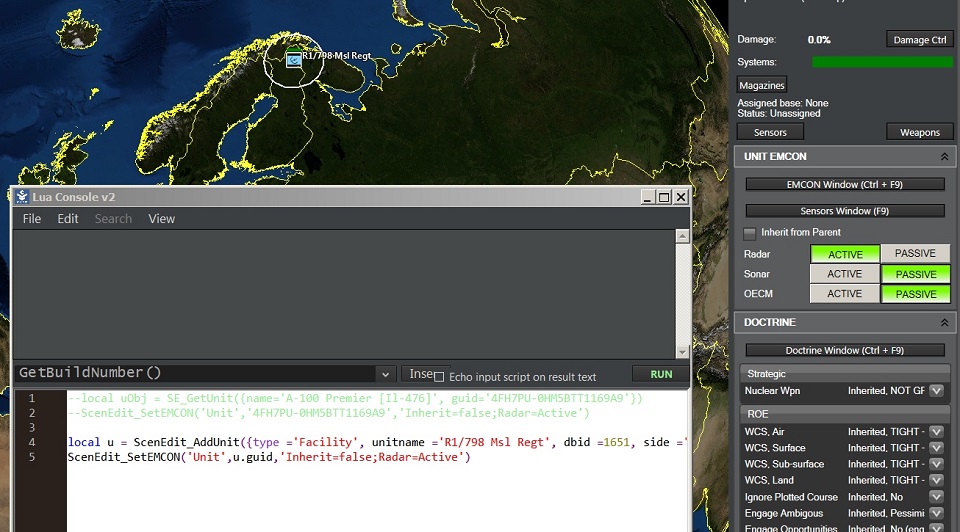Click the Systems green status bar

tap(882, 62)
